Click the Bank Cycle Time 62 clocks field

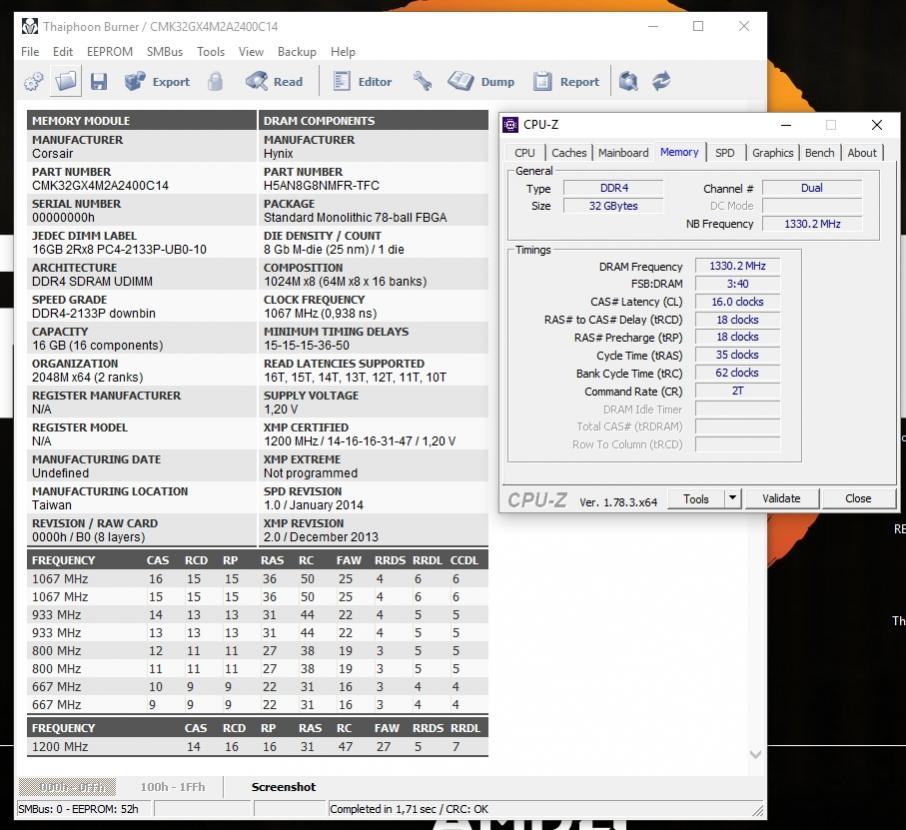point(737,373)
